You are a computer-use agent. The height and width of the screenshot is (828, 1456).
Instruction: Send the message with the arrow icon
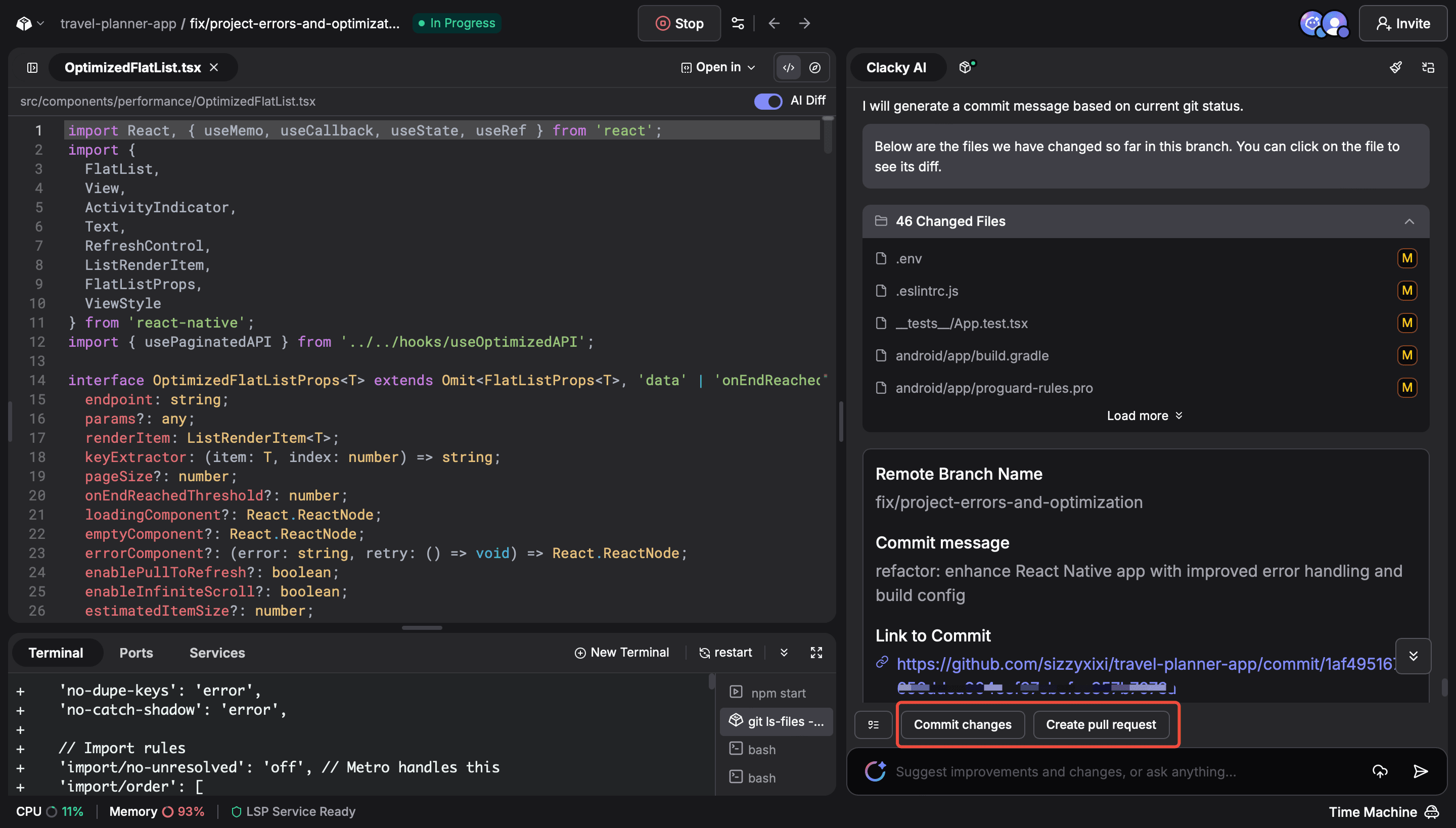[x=1420, y=772]
